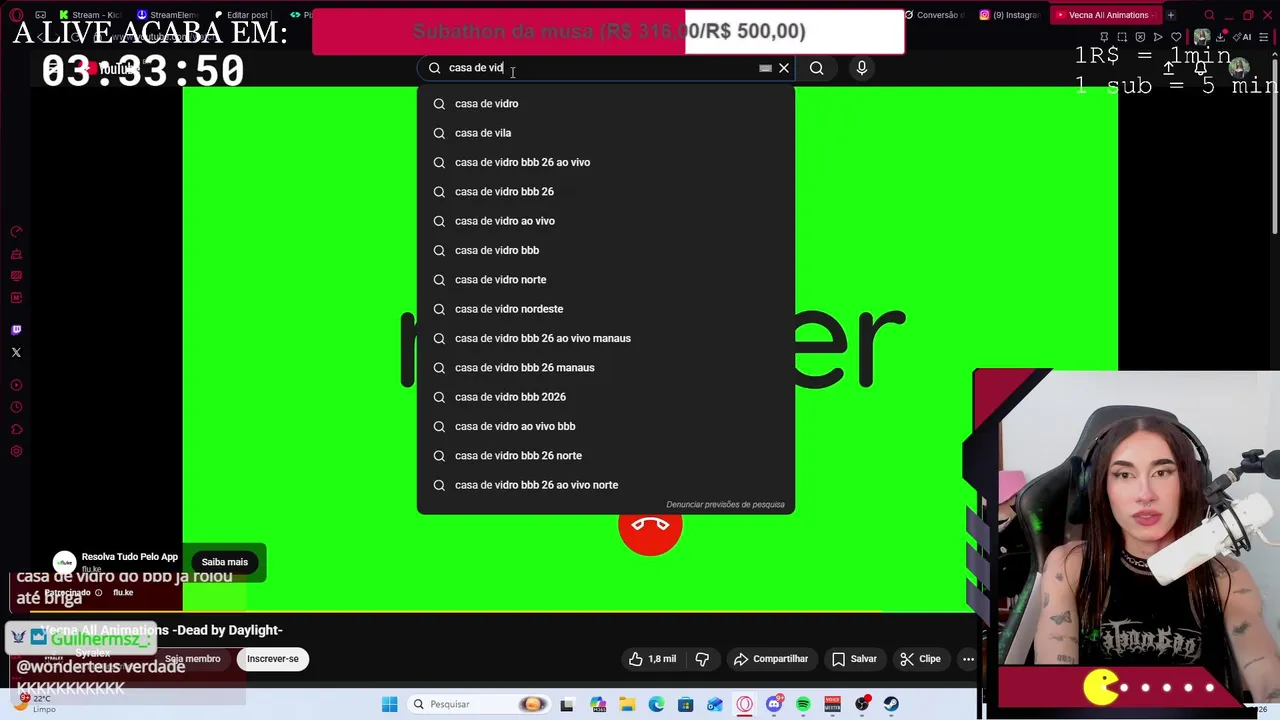Click the Seja membro button
Image resolution: width=1280 pixels, height=720 pixels.
click(192, 659)
